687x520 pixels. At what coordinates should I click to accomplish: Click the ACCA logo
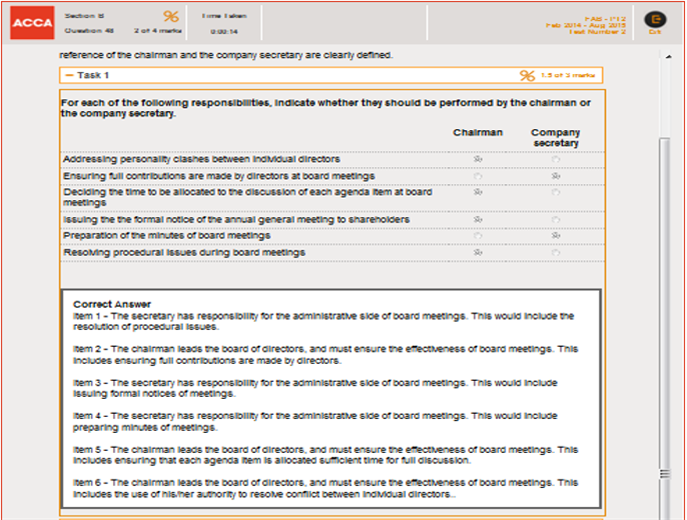(x=32, y=24)
